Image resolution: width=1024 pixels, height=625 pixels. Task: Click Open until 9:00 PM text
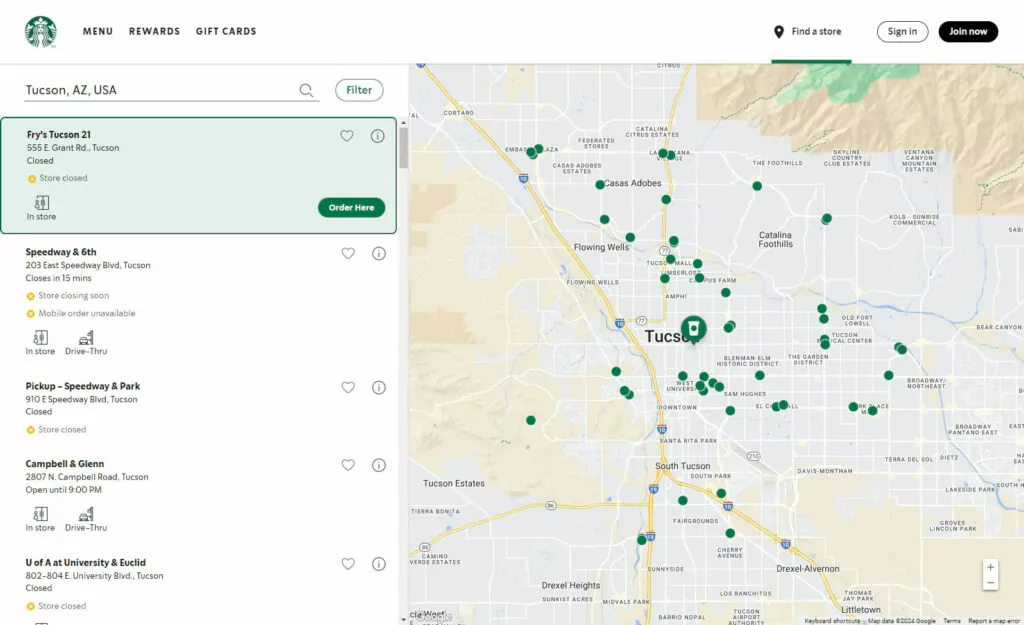tap(63, 490)
